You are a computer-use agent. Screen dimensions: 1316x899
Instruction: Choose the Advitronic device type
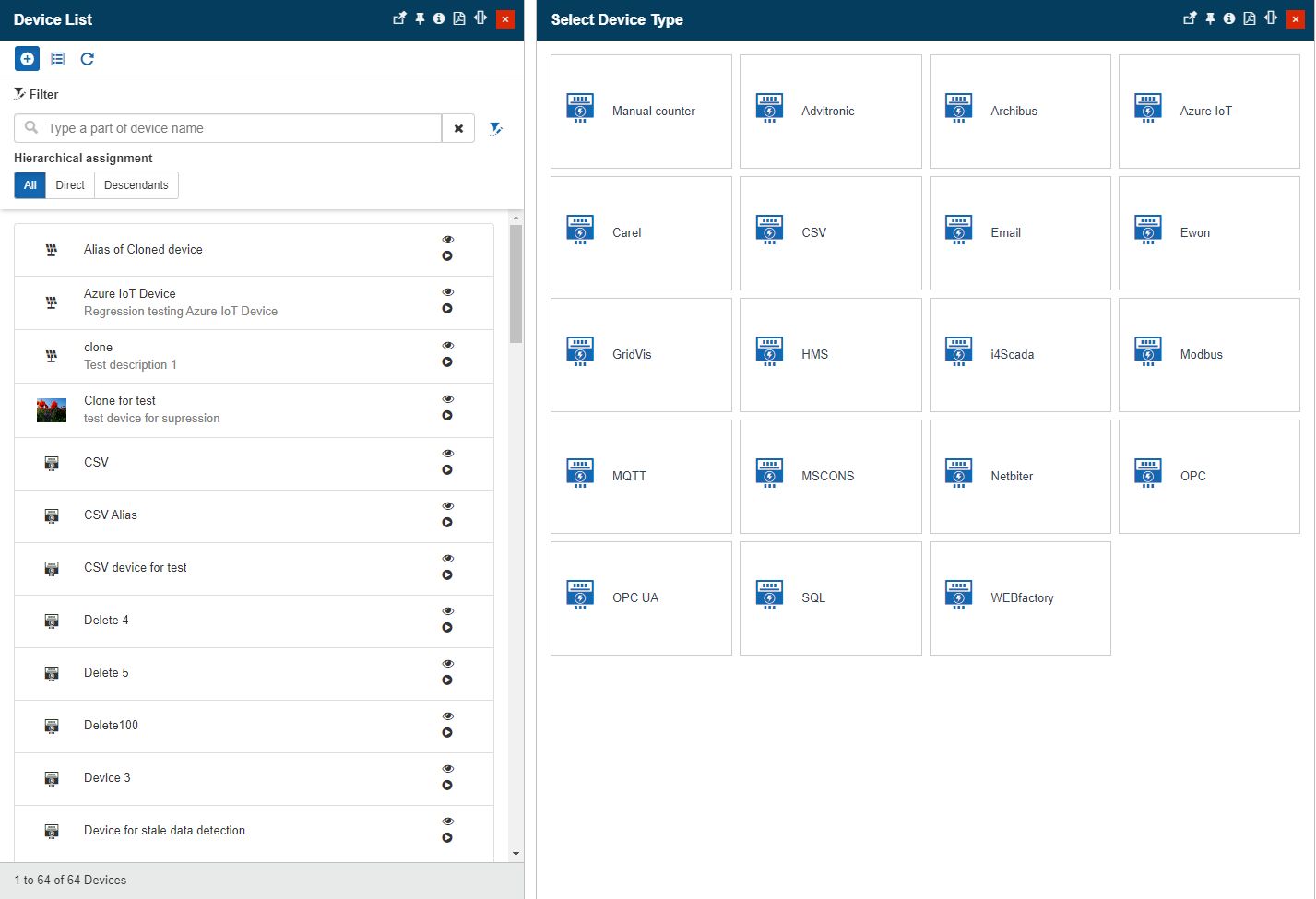coord(830,112)
